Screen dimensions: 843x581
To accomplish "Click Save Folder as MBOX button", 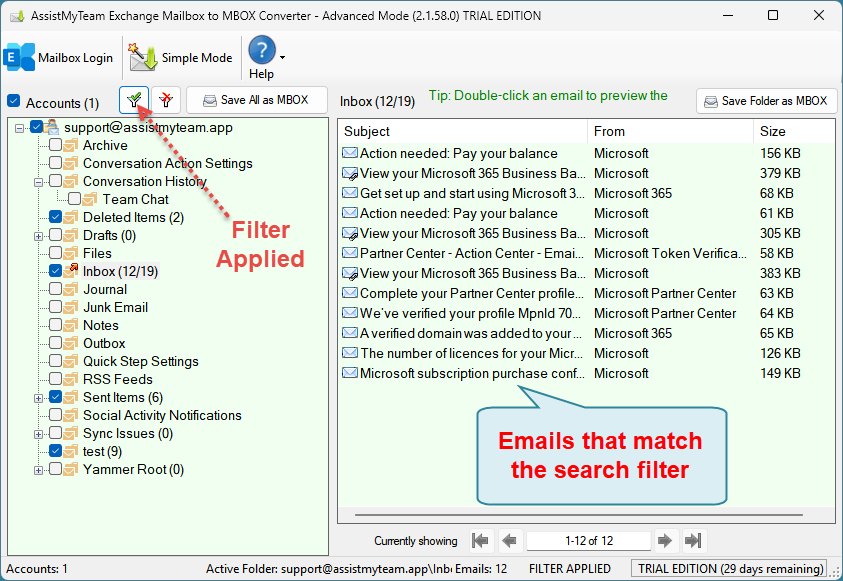I will click(x=766, y=101).
